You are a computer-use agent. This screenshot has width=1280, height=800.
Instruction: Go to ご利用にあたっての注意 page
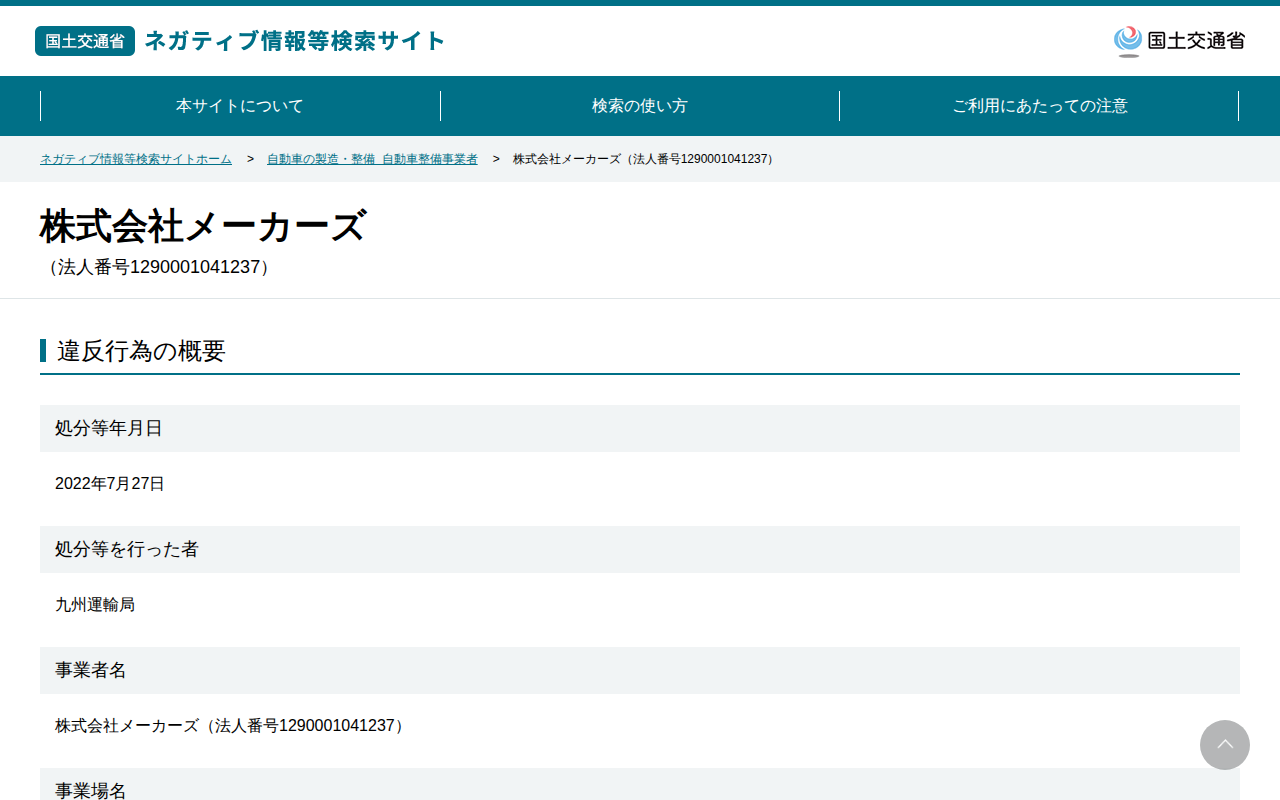(x=1040, y=106)
